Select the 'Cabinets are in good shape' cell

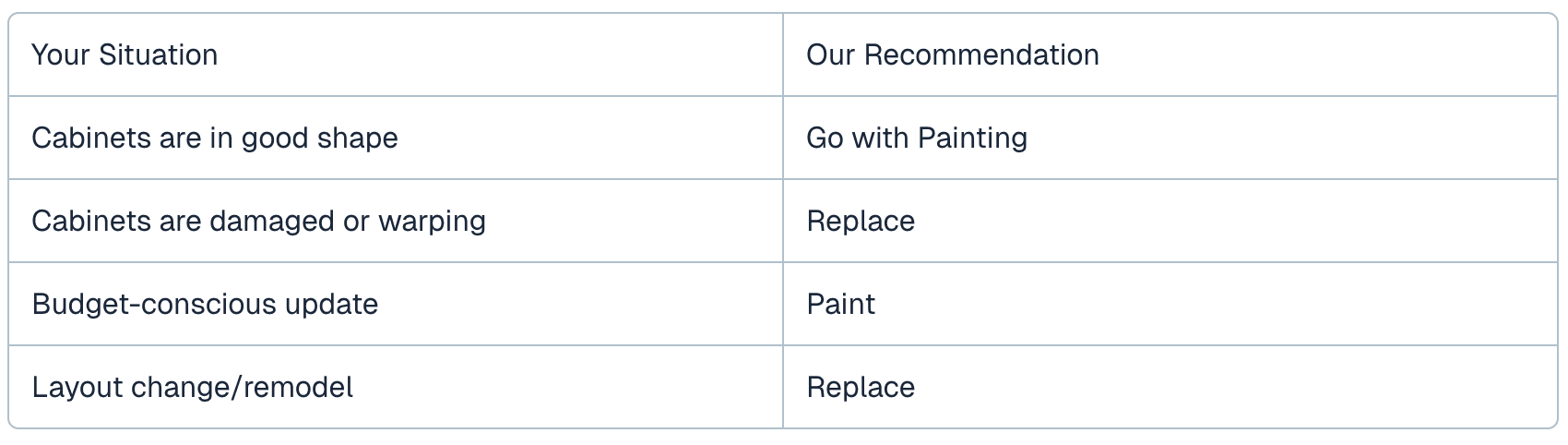tap(215, 138)
